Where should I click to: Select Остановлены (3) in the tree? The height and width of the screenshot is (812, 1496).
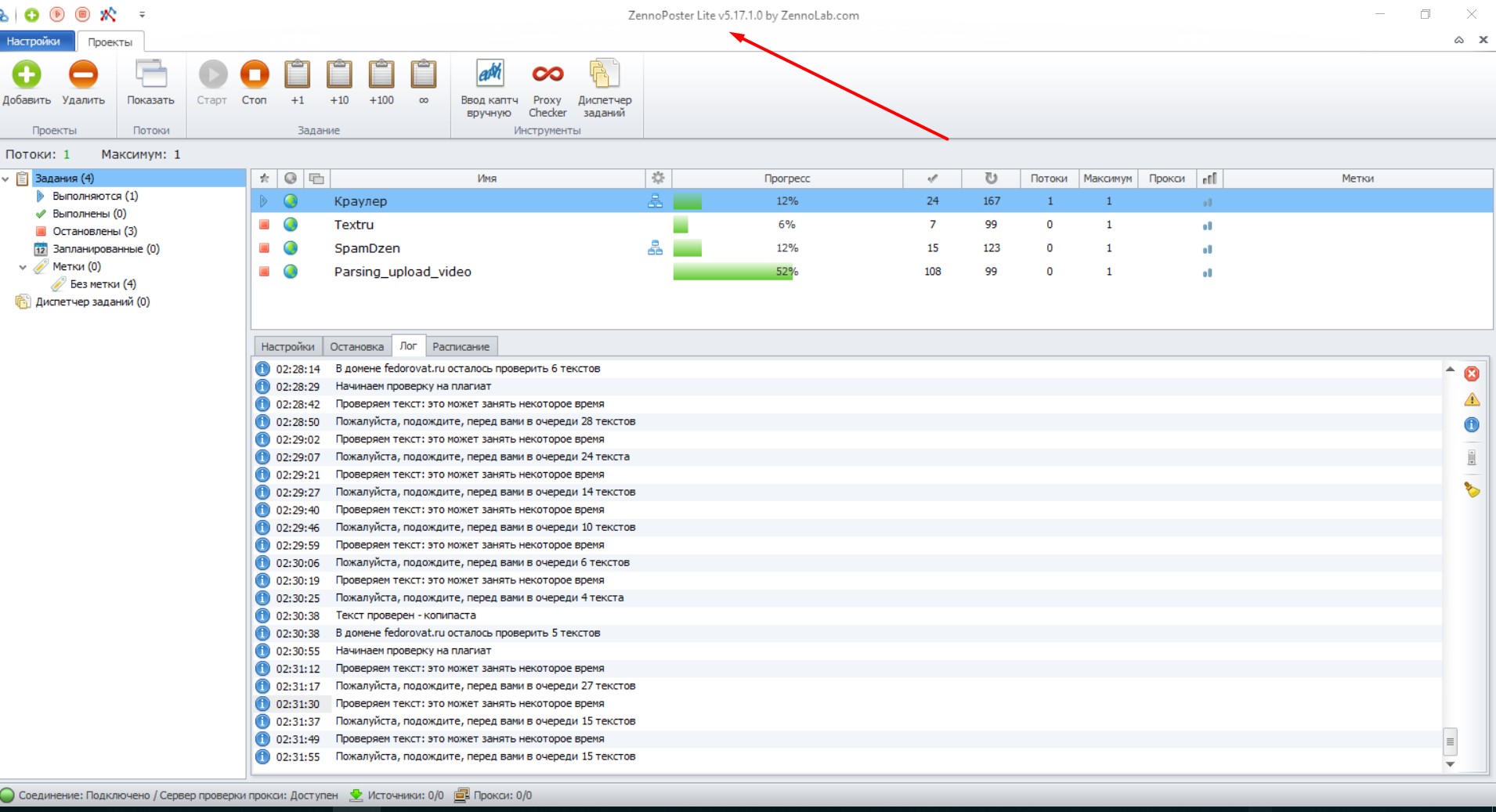[95, 231]
